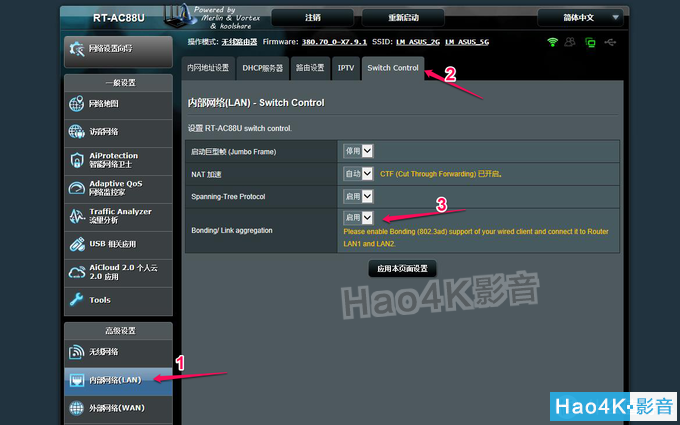Viewport: 680px width, 425px height.
Task: Click the CTF Cut Through Forwarding status text
Action: pos(441,174)
